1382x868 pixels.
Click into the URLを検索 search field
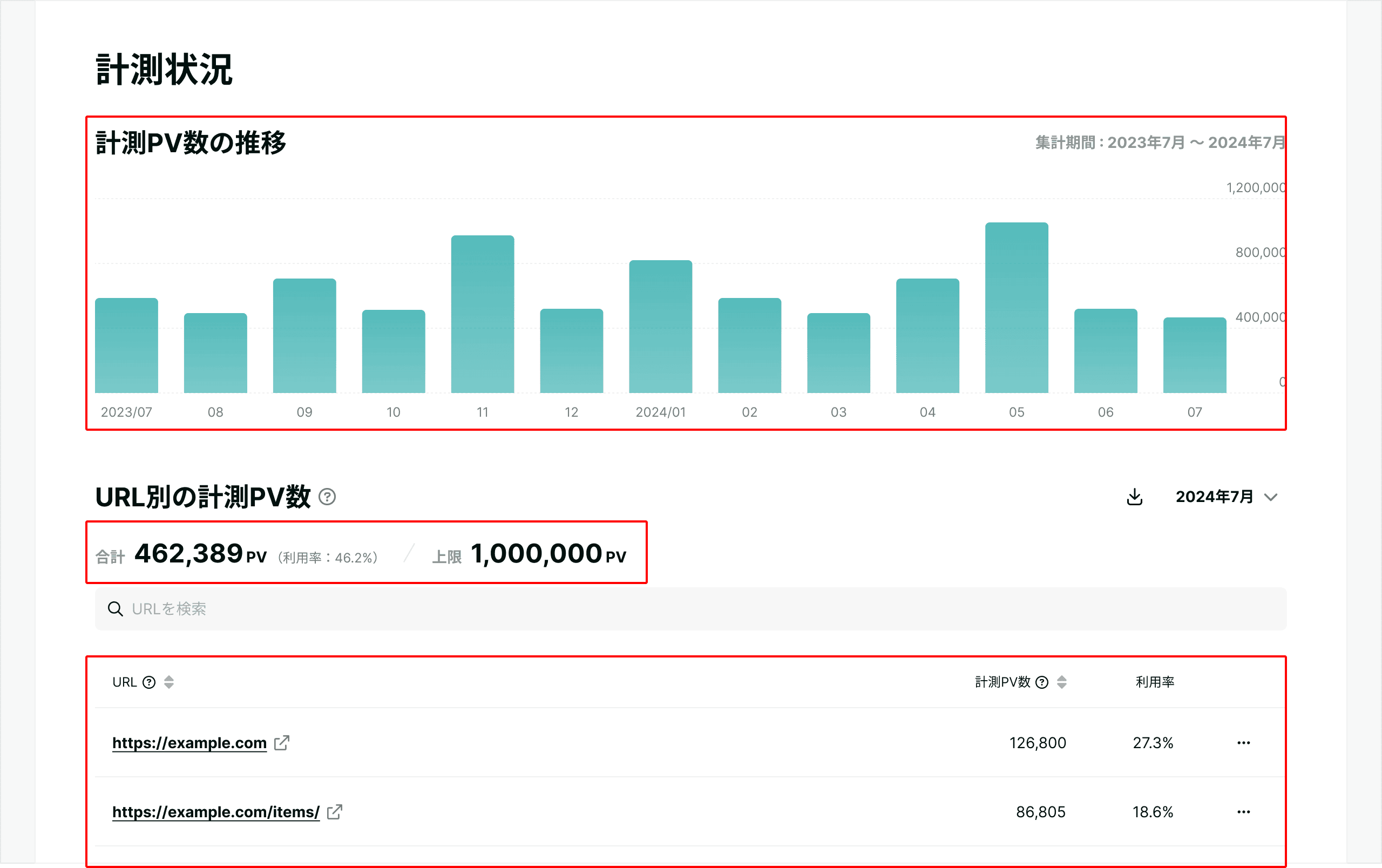click(689, 609)
